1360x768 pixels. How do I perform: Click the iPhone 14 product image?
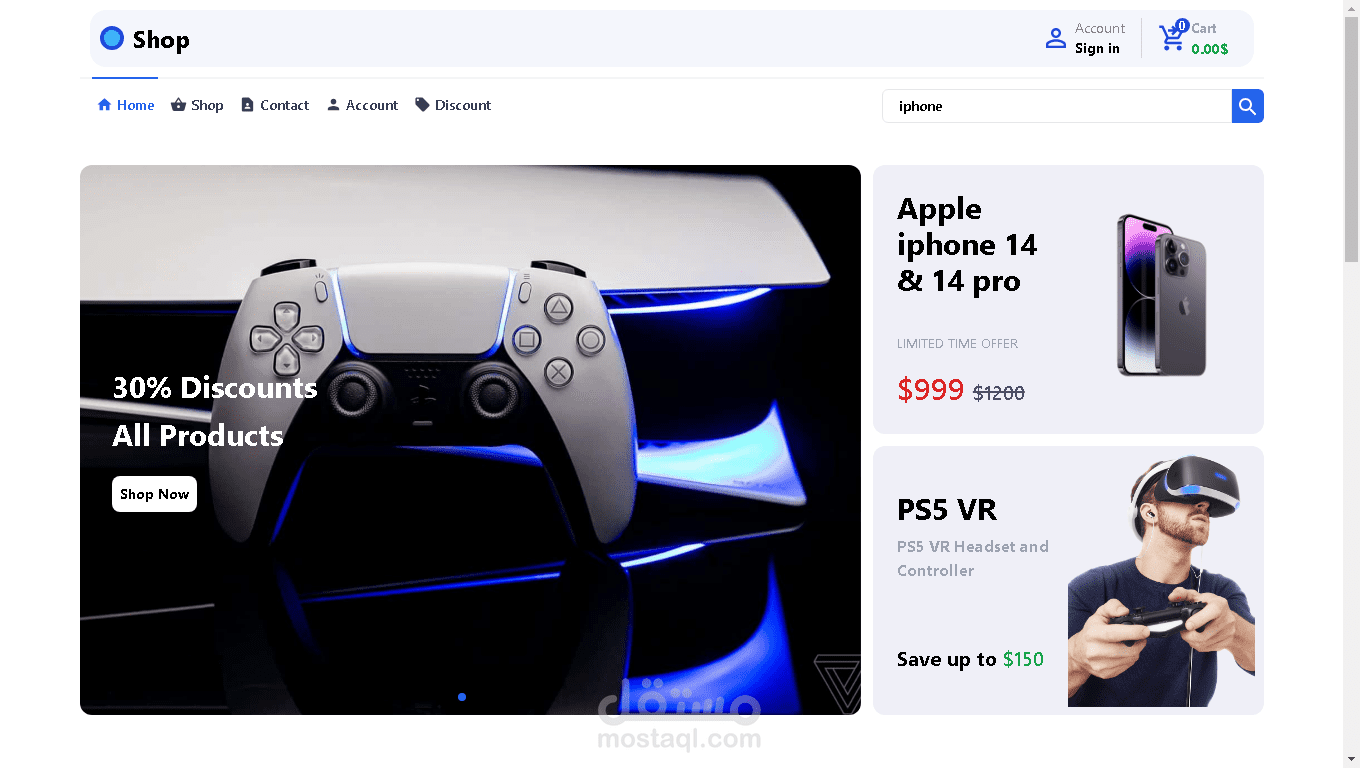pyautogui.click(x=1161, y=295)
